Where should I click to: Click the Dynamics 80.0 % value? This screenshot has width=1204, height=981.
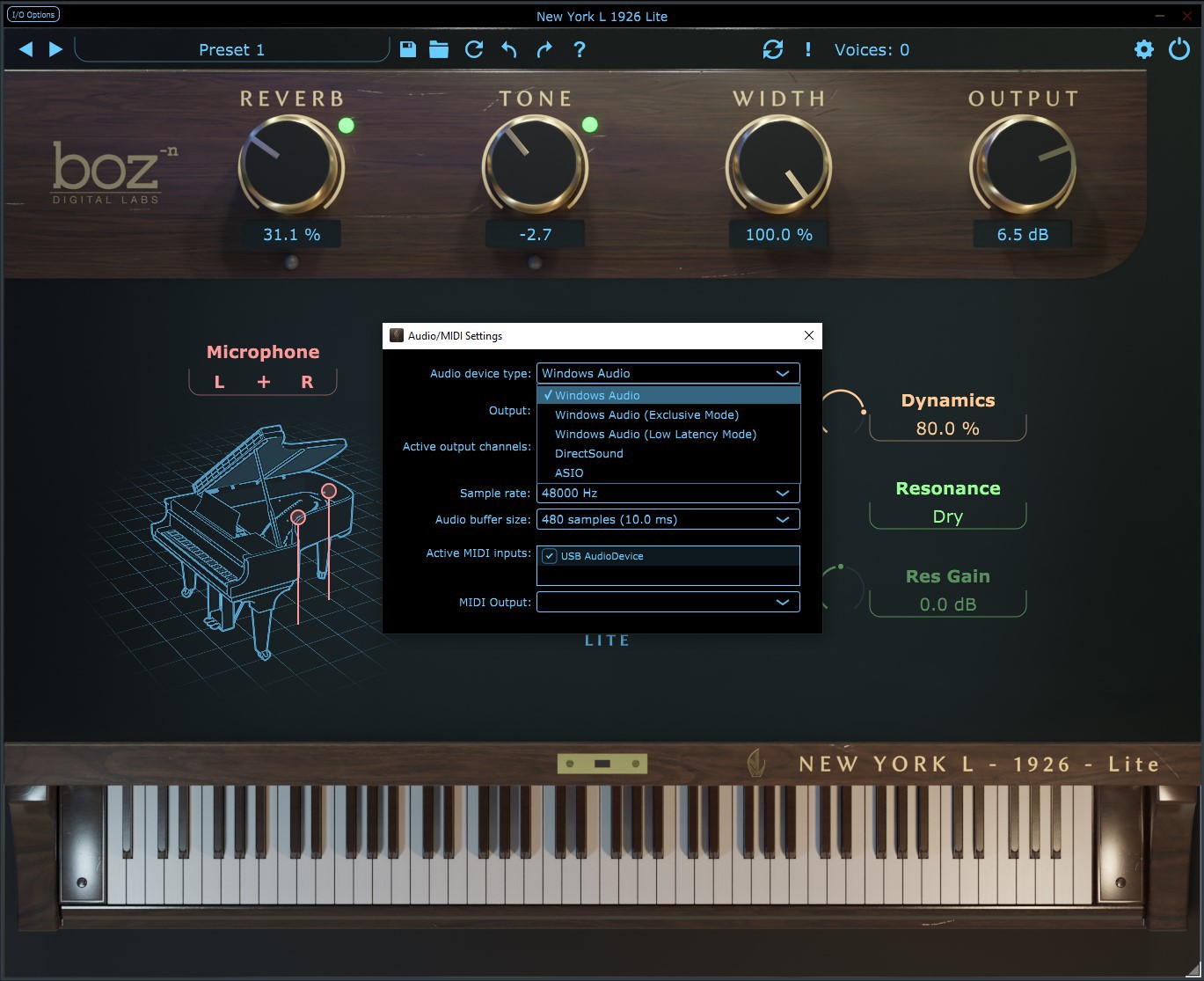pyautogui.click(x=947, y=428)
